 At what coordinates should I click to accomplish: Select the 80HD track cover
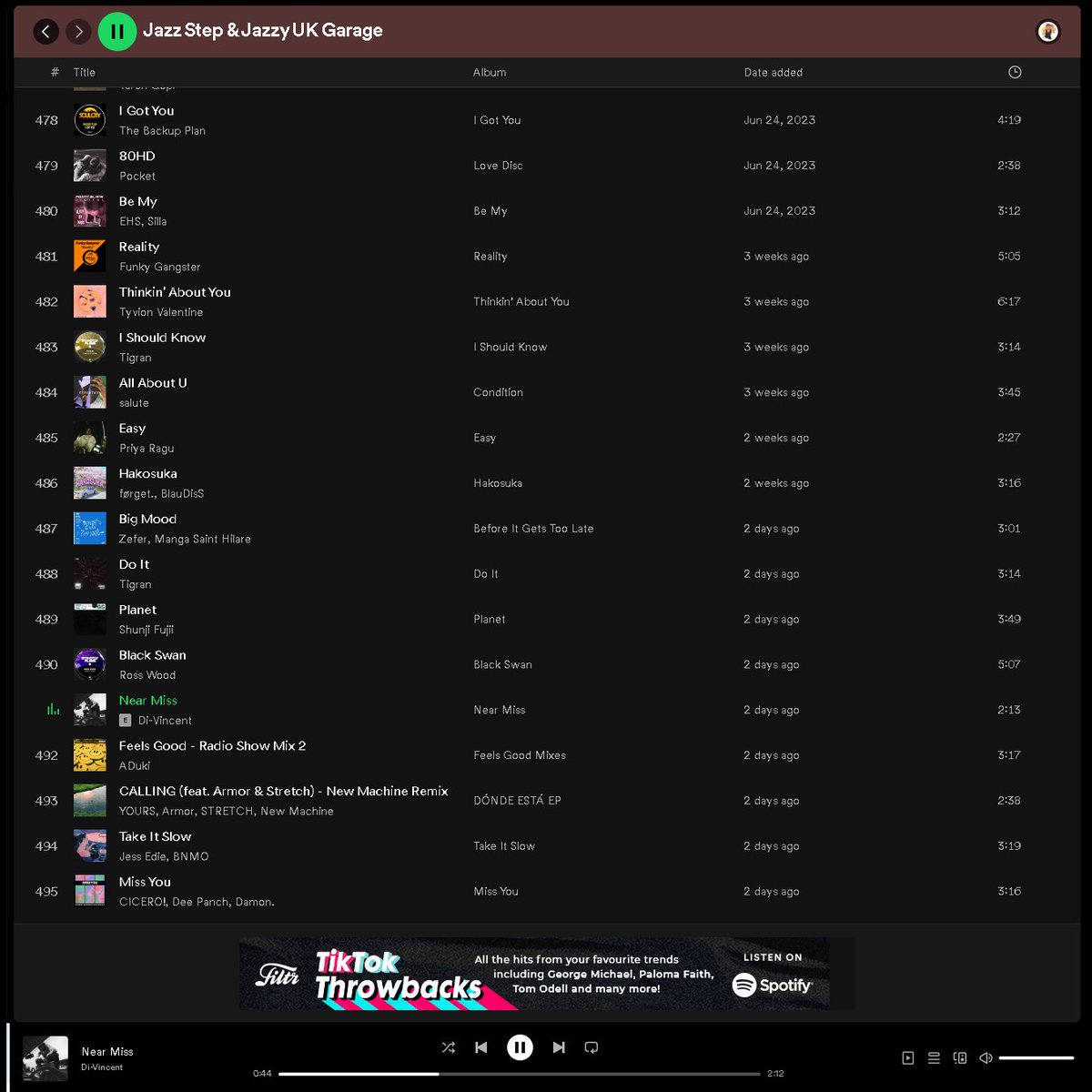click(x=90, y=166)
